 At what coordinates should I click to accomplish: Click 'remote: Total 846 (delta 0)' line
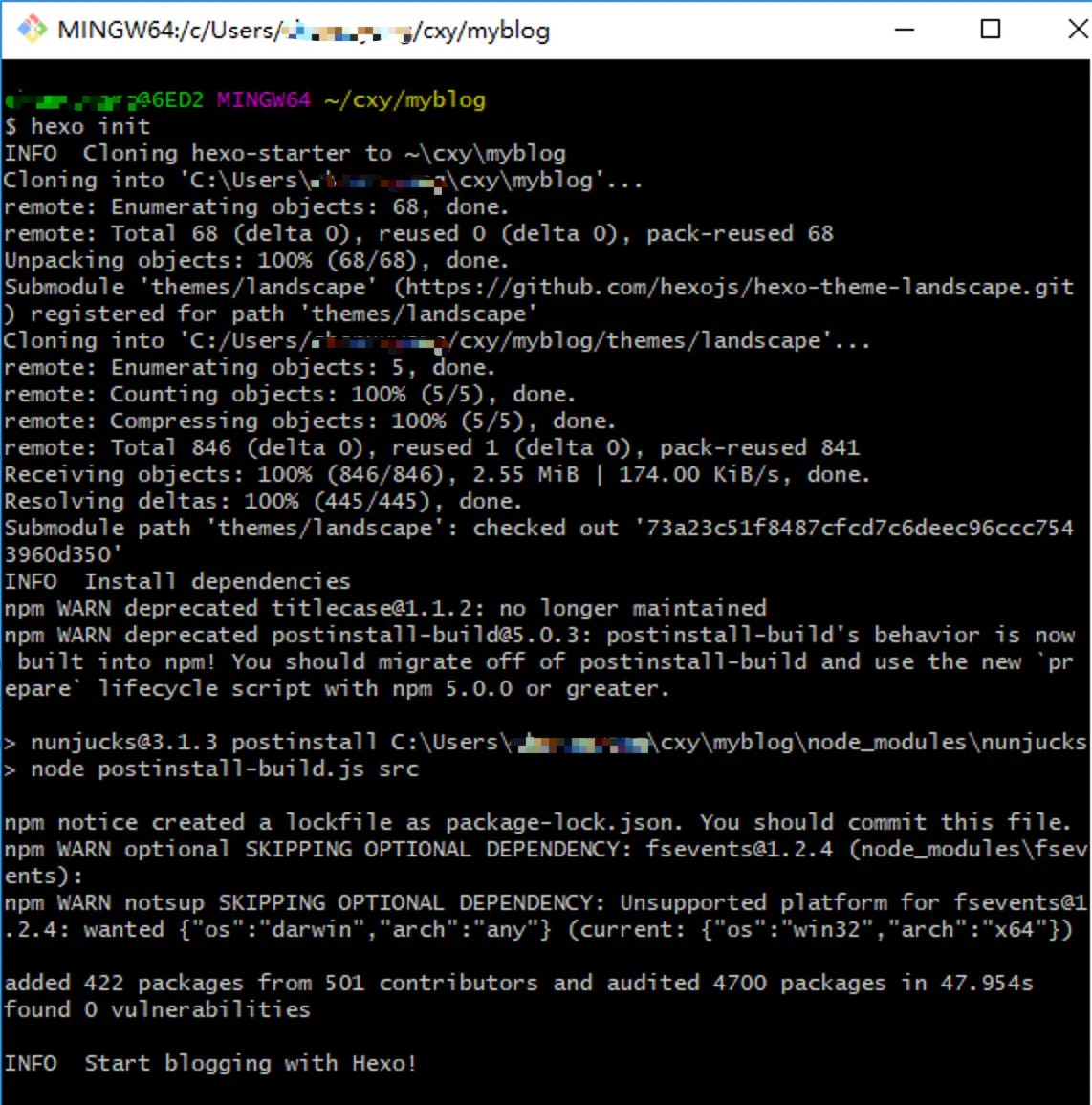[x=431, y=448]
